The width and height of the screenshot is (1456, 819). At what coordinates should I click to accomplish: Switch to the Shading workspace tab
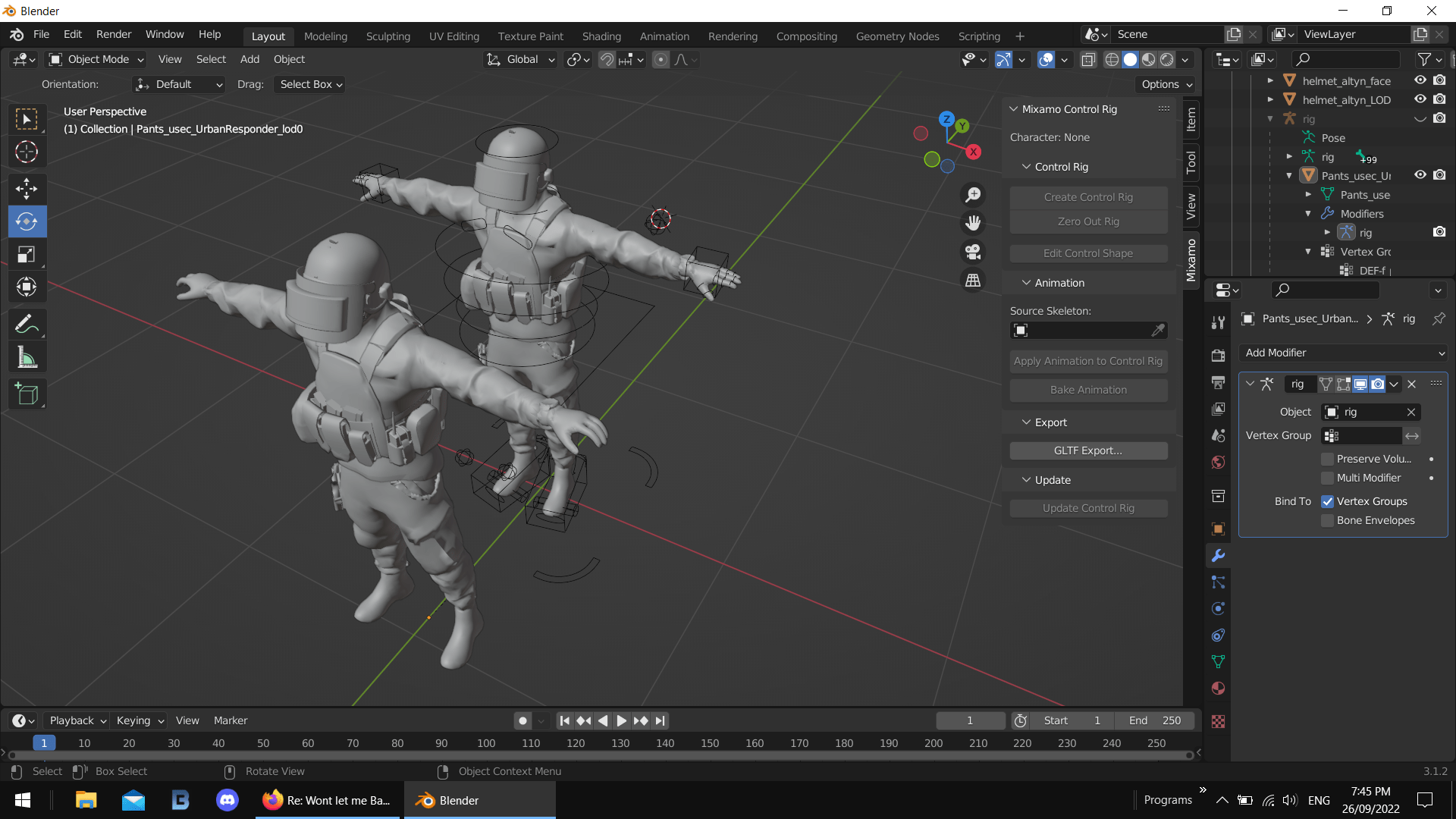[x=601, y=36]
